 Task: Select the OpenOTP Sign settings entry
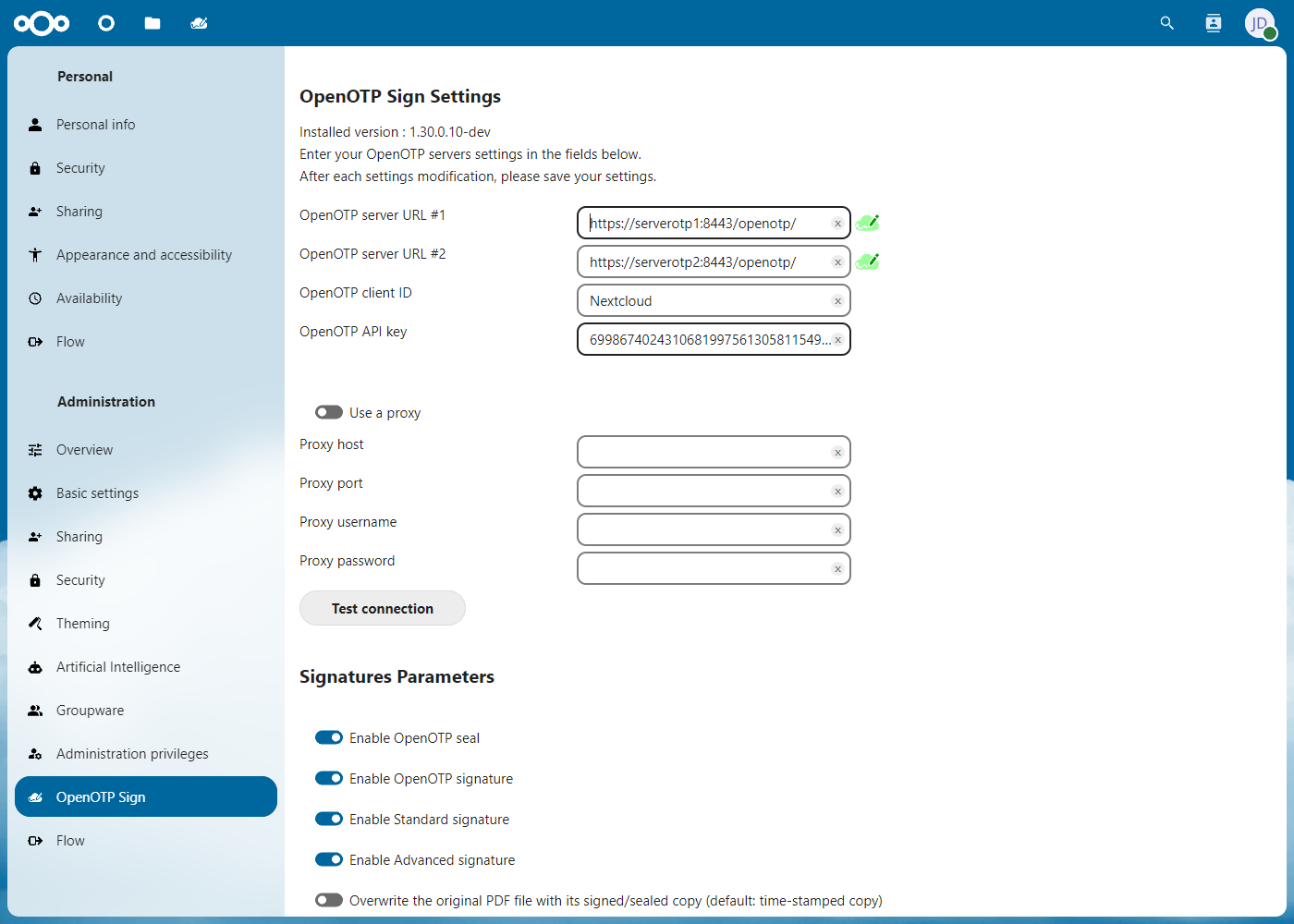click(146, 797)
